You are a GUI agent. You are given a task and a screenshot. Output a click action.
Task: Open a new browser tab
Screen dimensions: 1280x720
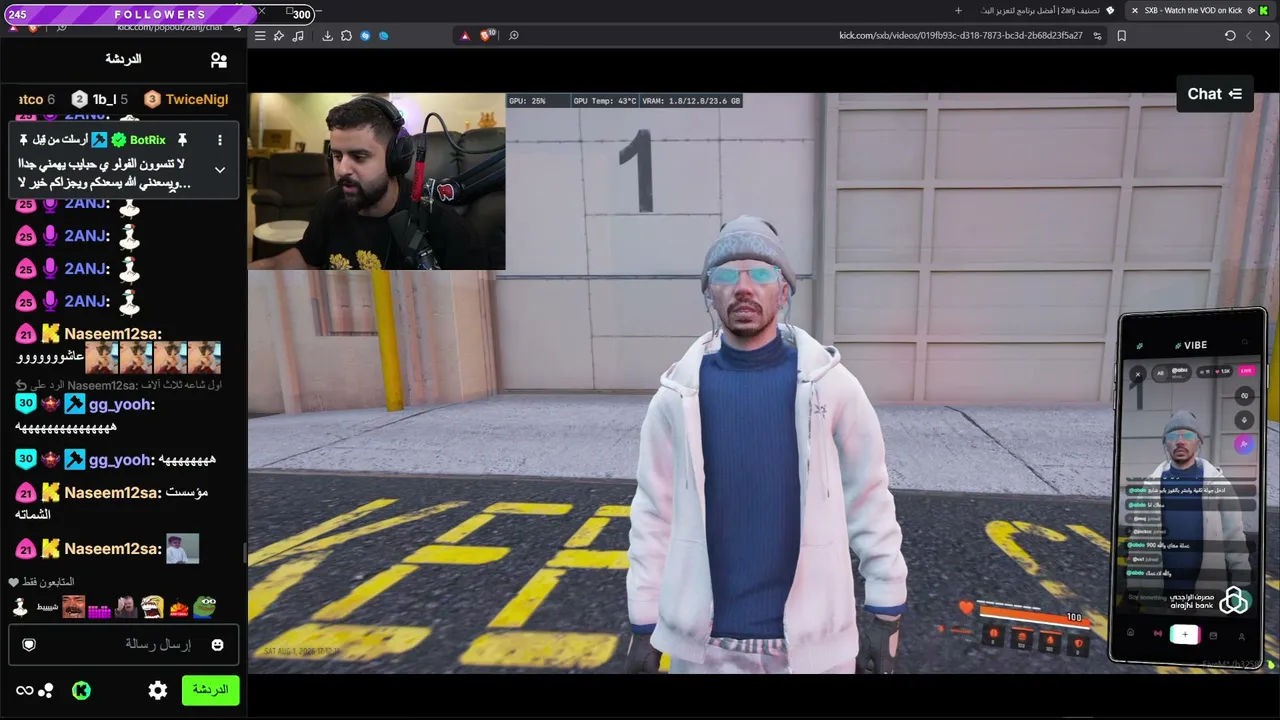pyautogui.click(x=958, y=11)
